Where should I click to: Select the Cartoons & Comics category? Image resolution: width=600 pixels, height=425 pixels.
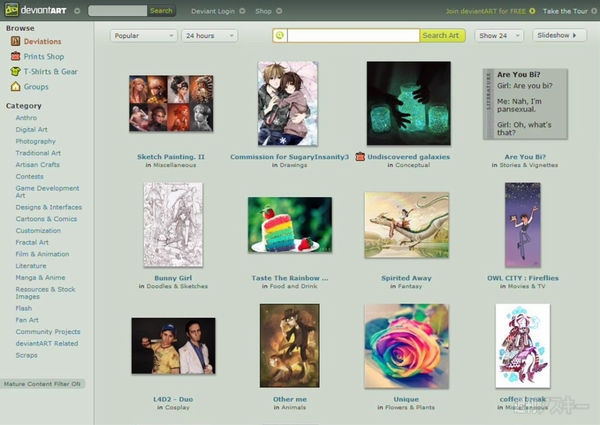[46, 219]
